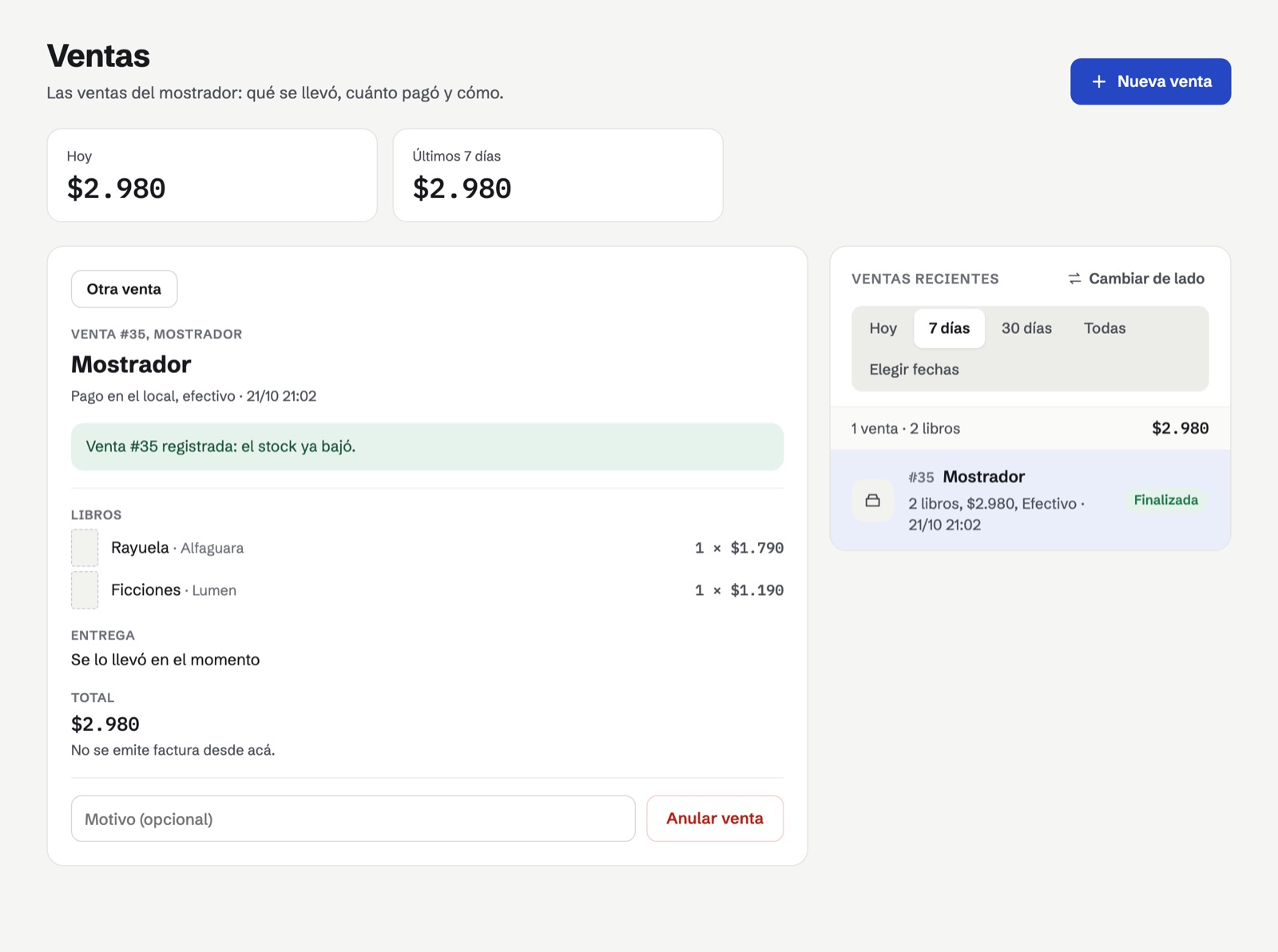The height and width of the screenshot is (952, 1278).
Task: Switch to the 30 días tab
Action: tap(1026, 328)
